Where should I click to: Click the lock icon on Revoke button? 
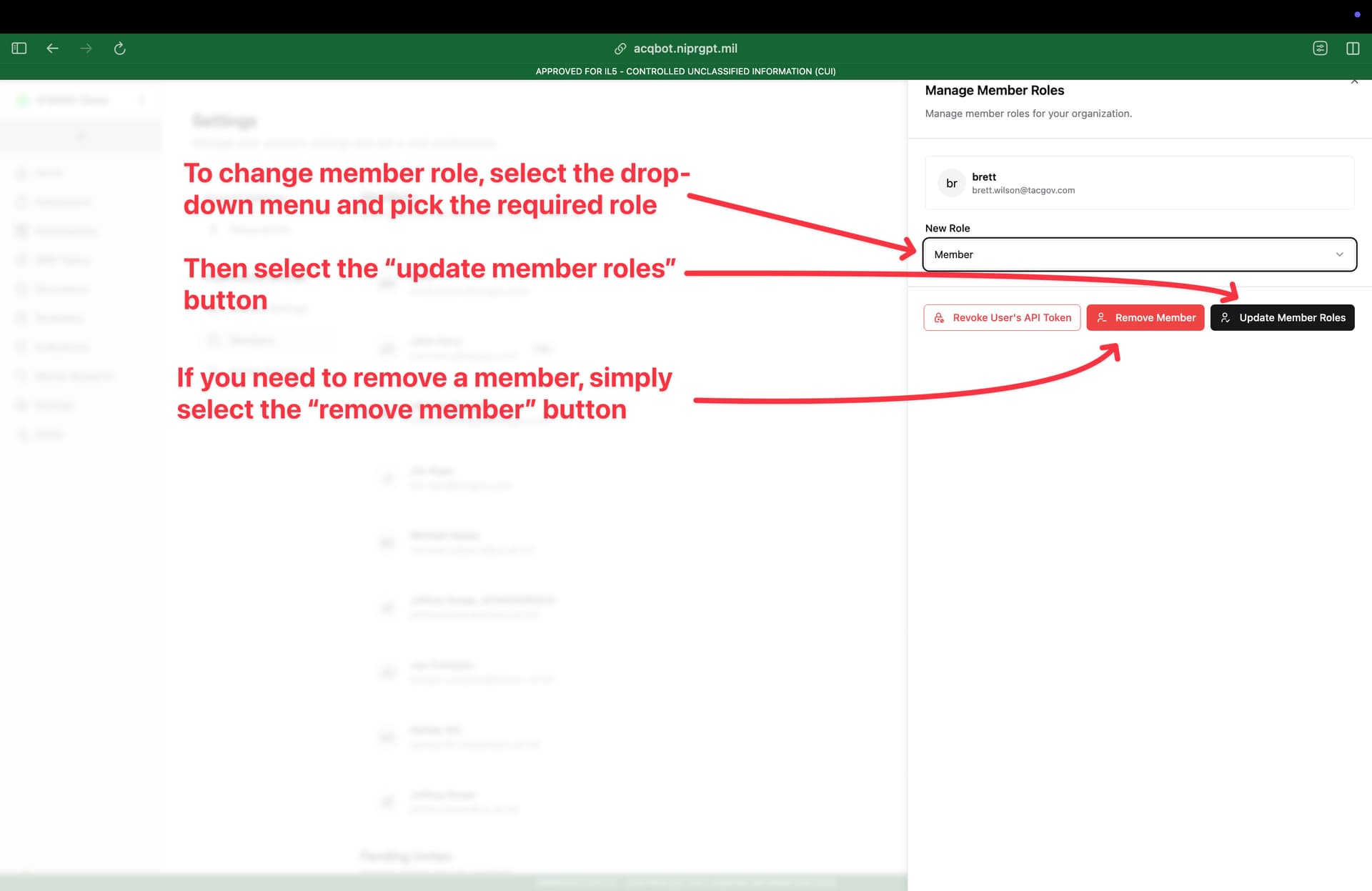coord(940,318)
